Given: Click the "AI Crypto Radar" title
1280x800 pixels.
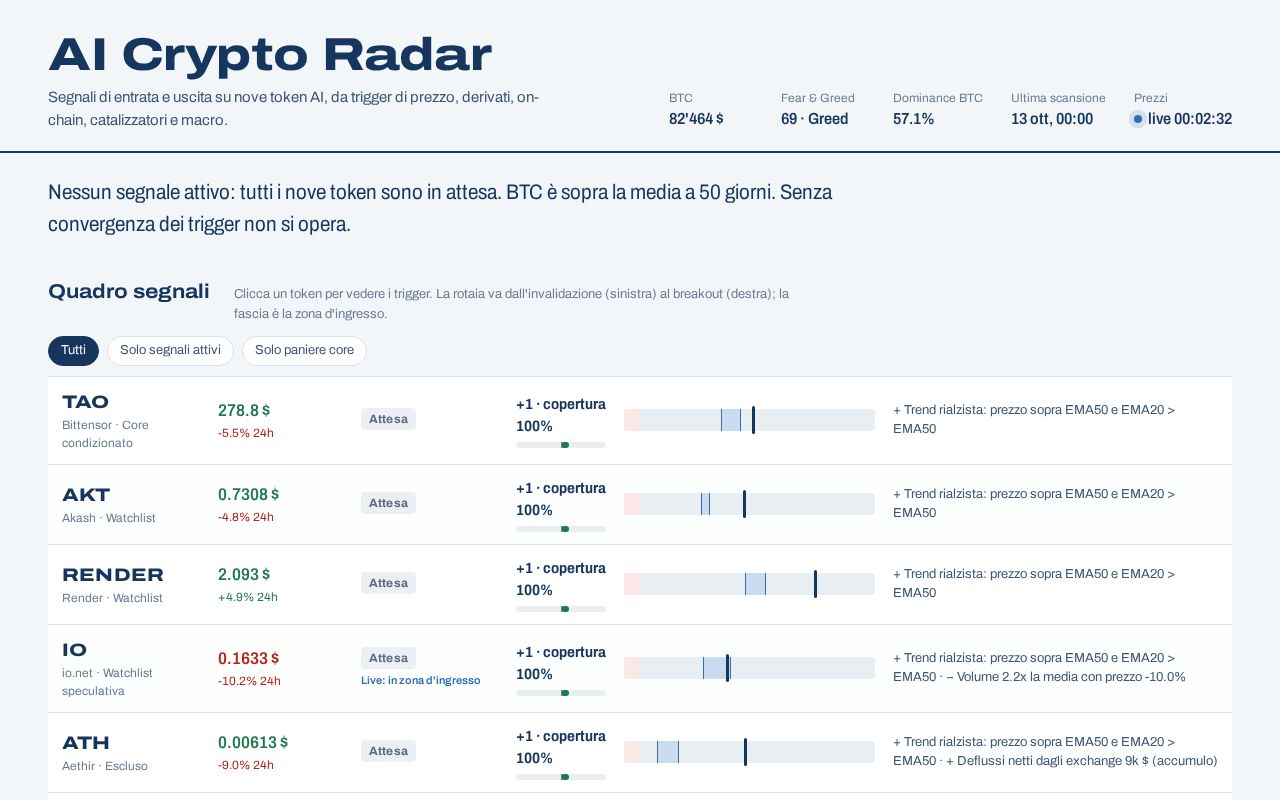Looking at the screenshot, I should (270, 55).
